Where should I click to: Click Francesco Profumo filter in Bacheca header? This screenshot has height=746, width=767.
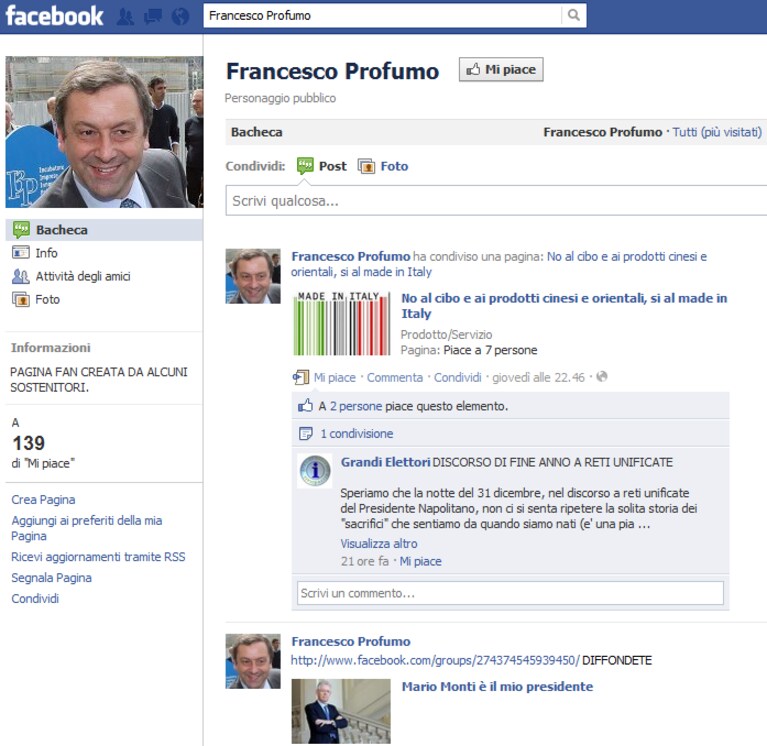tap(603, 132)
